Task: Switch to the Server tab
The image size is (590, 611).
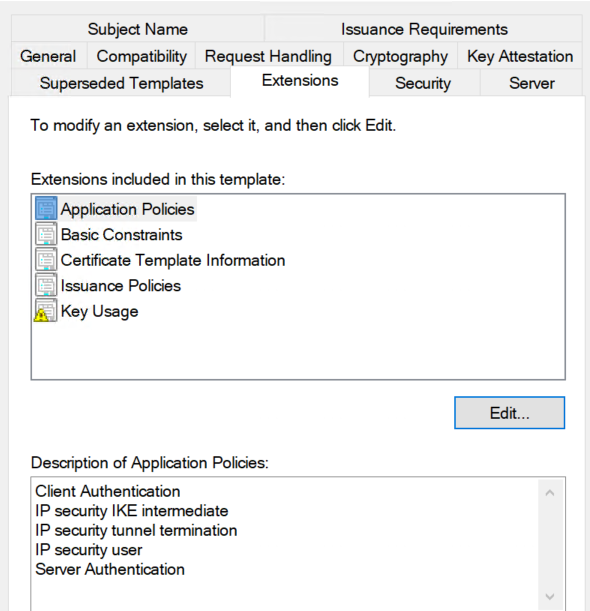Action: (532, 83)
